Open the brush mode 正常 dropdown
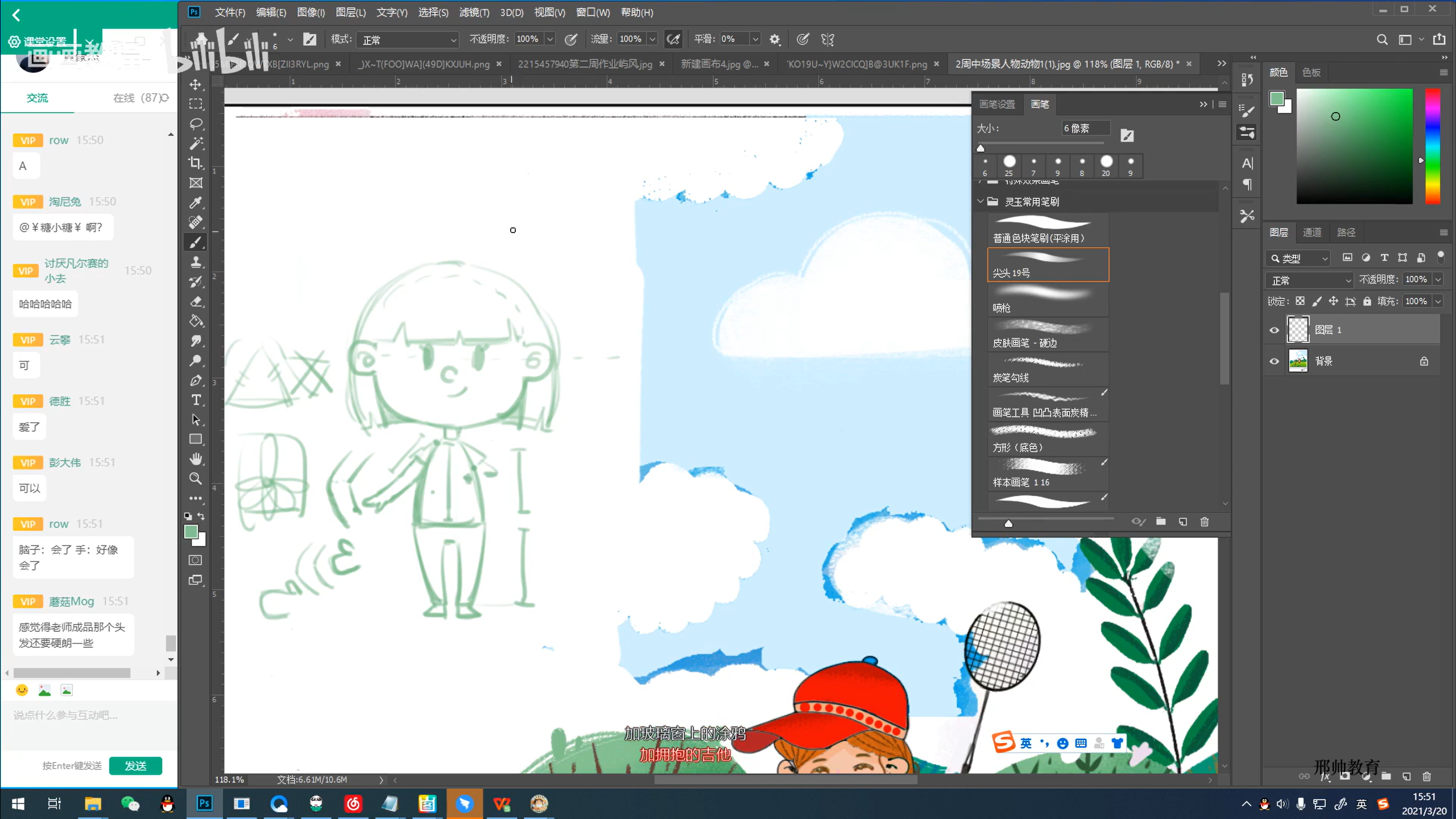The height and width of the screenshot is (819, 1456). (x=408, y=39)
